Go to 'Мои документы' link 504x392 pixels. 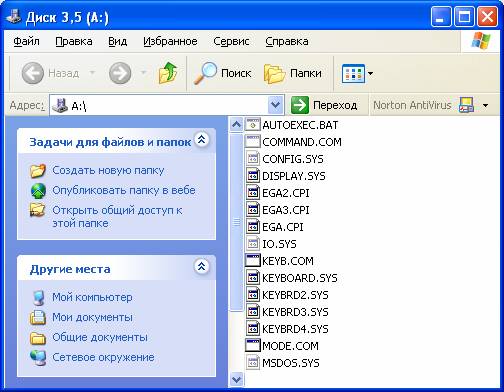(x=92, y=317)
